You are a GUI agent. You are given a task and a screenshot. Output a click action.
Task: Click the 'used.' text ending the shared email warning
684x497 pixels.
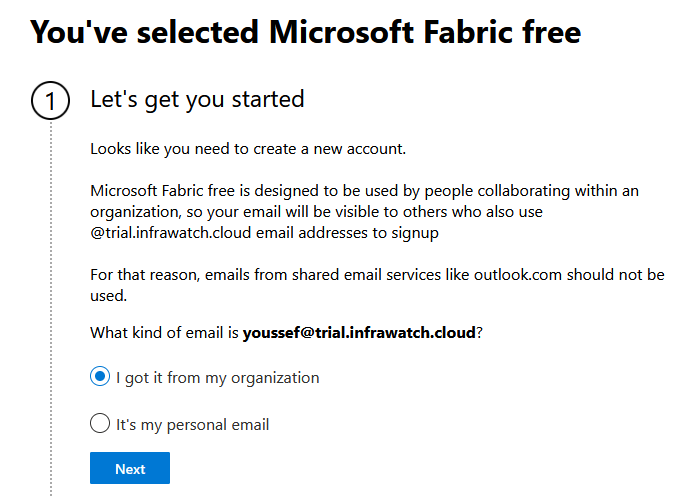coord(108,296)
